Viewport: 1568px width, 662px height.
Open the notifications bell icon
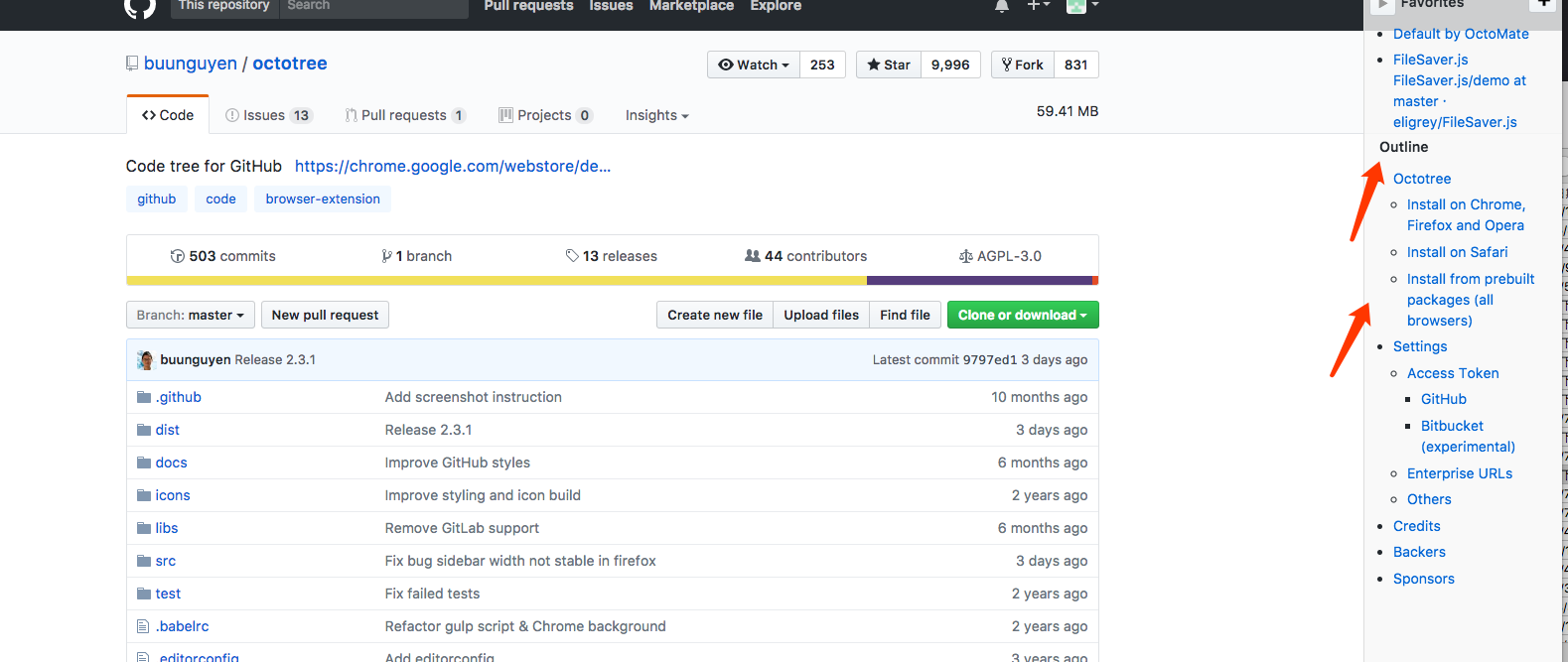pyautogui.click(x=1002, y=6)
